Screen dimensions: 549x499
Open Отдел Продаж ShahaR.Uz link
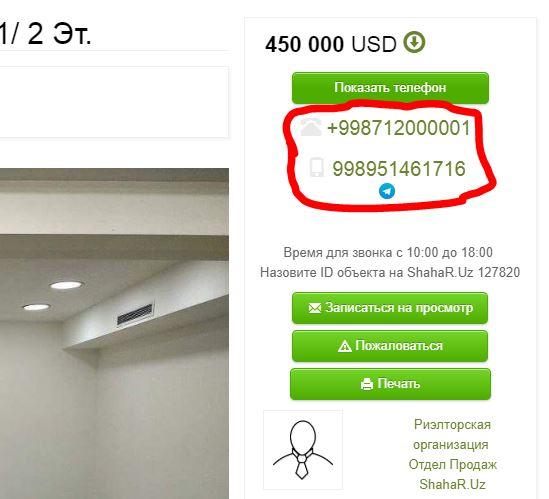pyautogui.click(x=452, y=474)
